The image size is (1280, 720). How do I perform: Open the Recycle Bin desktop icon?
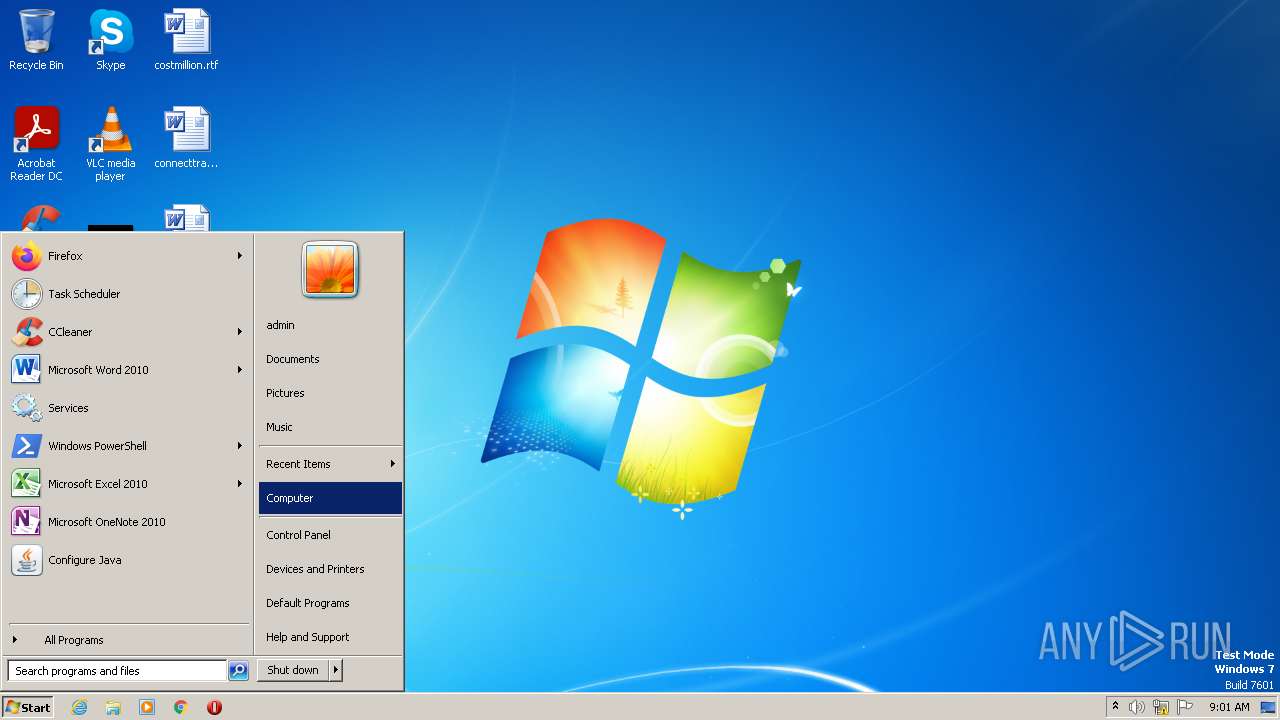click(x=36, y=40)
